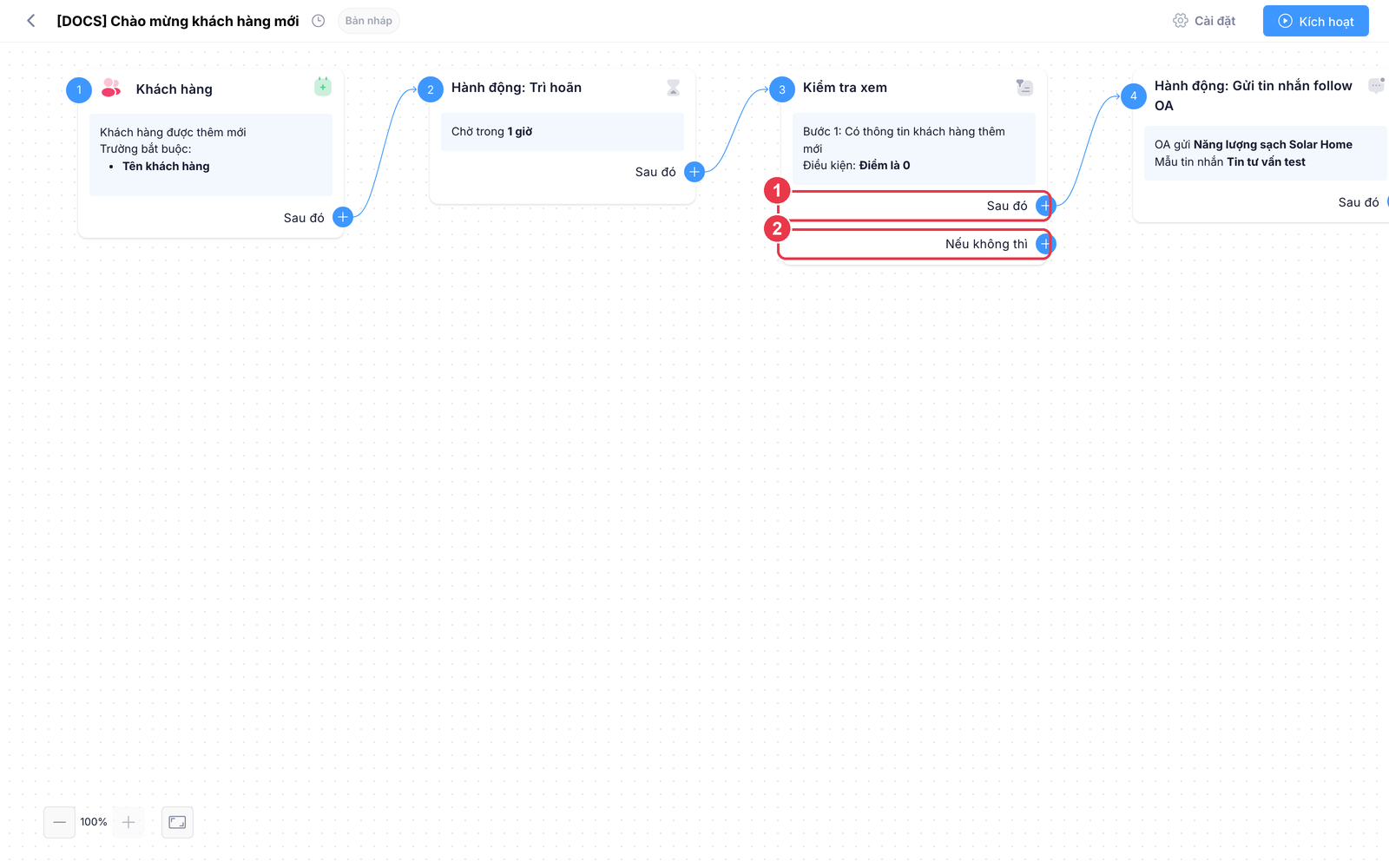
Task: Click plus beside Sau đó in Kiểm tra xem
Action: (x=1045, y=206)
